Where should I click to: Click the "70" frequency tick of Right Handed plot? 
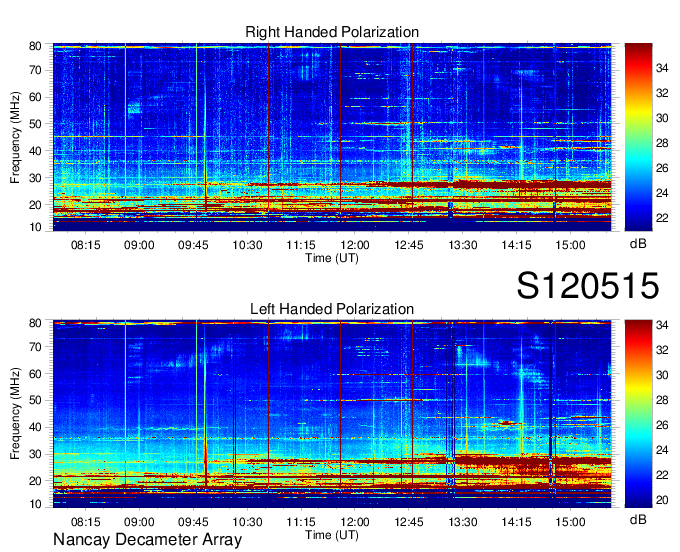[x=35, y=70]
